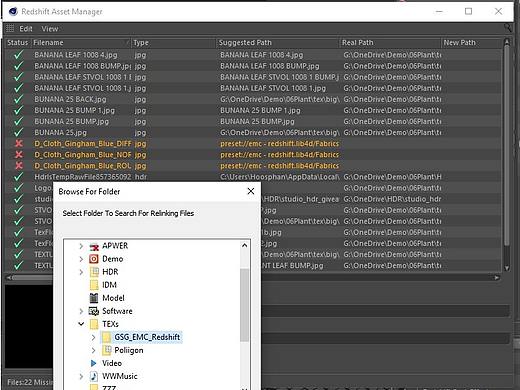Select the BANANA LEAF STVOL 1008 1.jpg filename
Viewport: 520px width, 390px height.
[82, 88]
